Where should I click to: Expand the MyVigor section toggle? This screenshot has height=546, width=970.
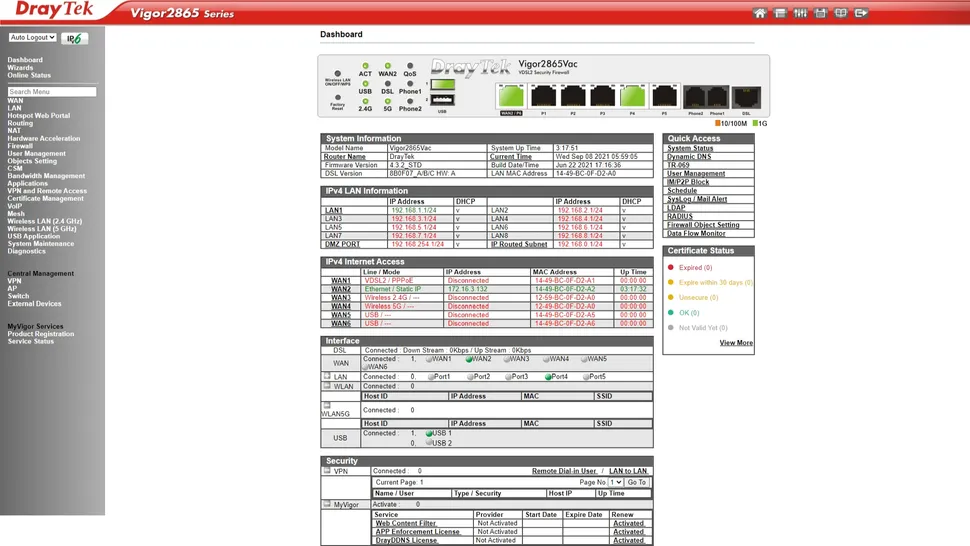tap(327, 504)
